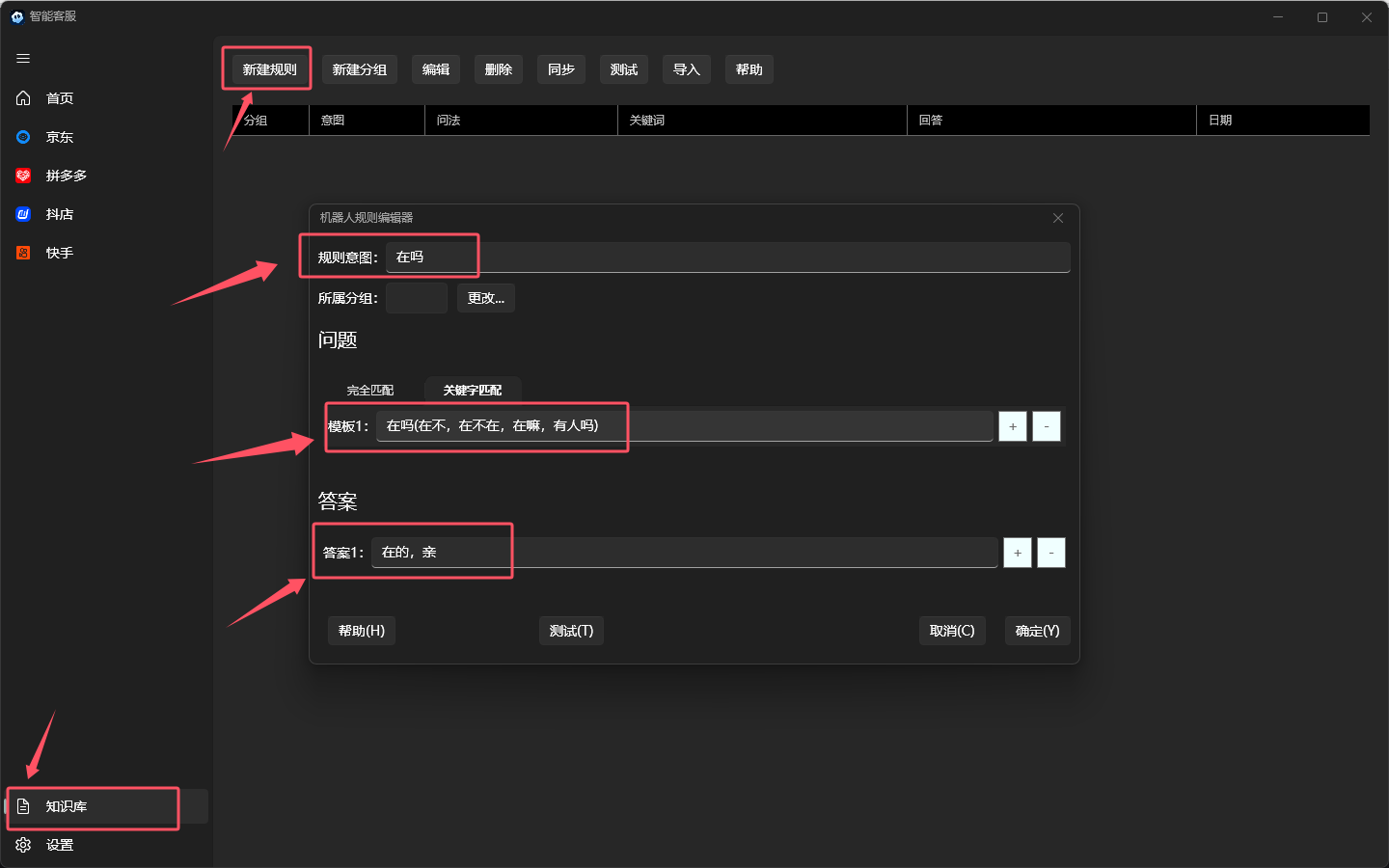Close the 机器人规则编辑器 dialog
Image resolution: width=1389 pixels, height=868 pixels.
1058,218
